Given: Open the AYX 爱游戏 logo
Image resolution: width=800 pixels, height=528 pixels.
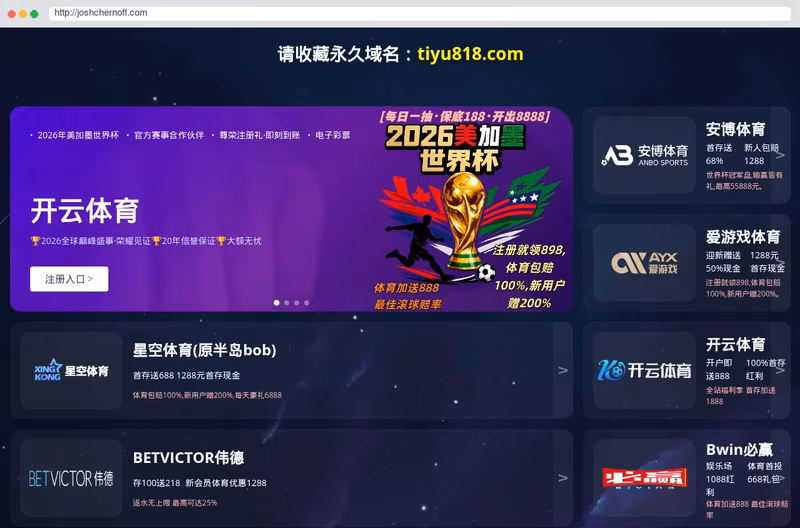Looking at the screenshot, I should 644,263.
